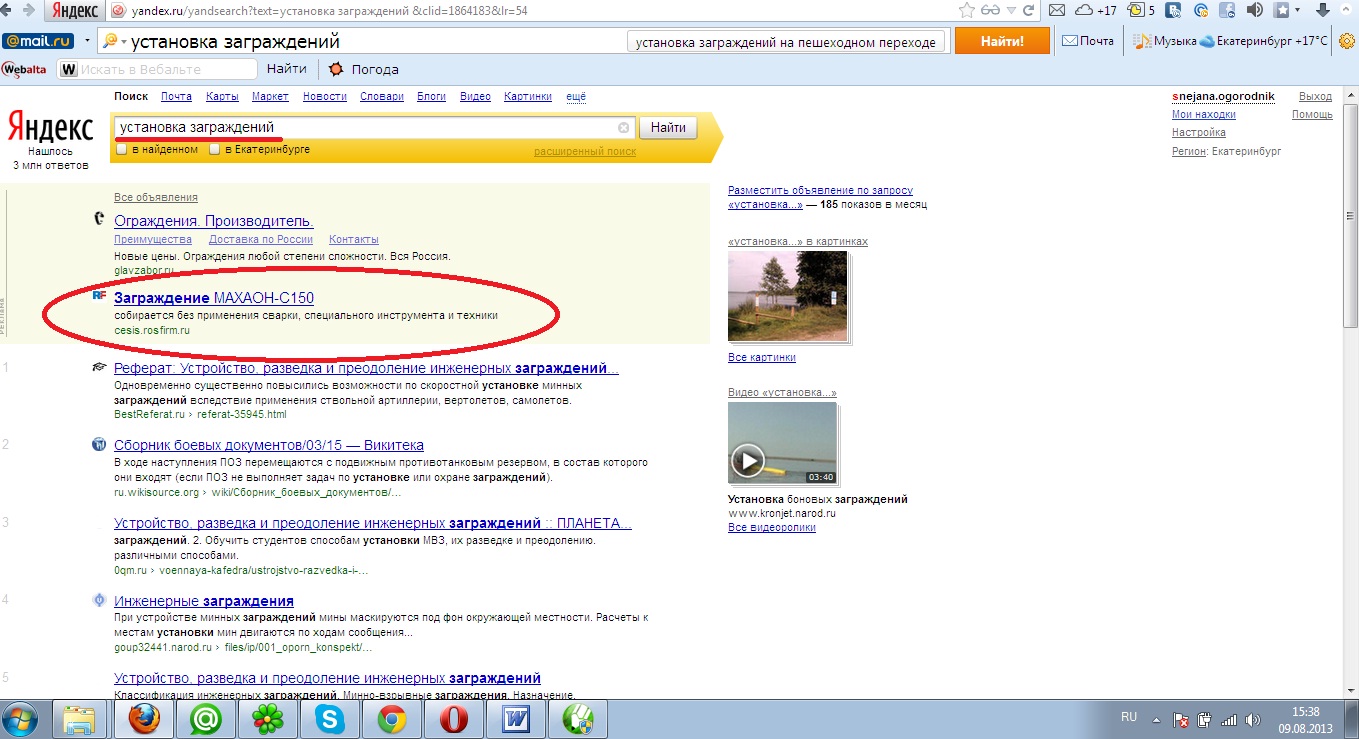Open the 'ещё' services menu
The width and height of the screenshot is (1359, 739).
coord(576,97)
